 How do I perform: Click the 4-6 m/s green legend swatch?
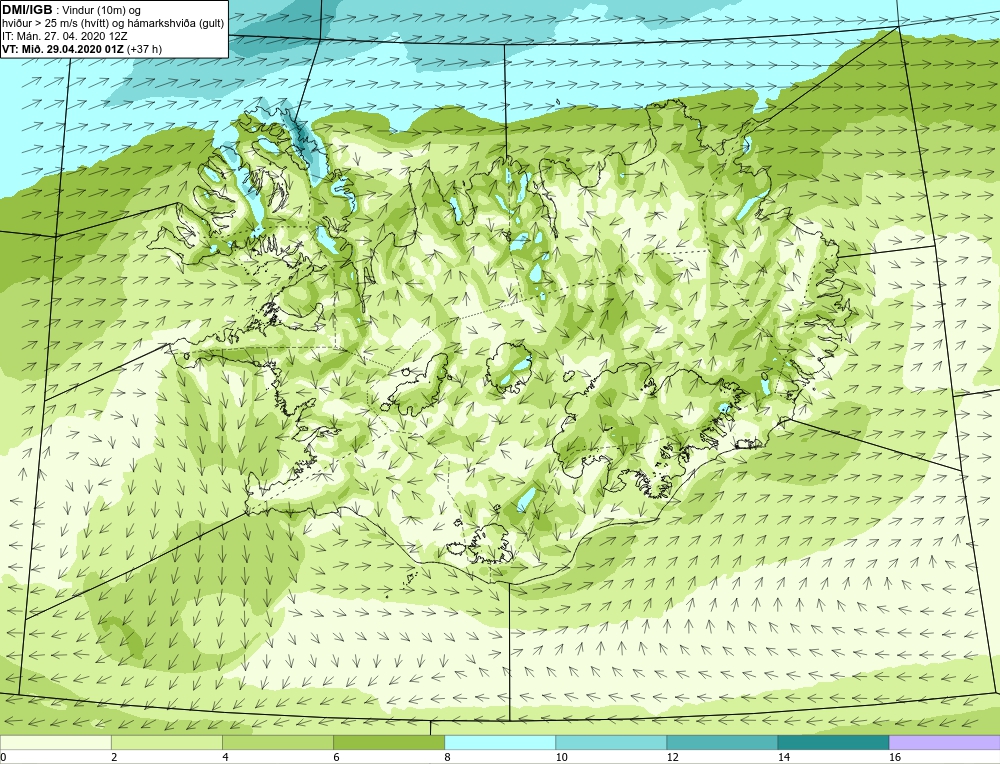point(277,742)
